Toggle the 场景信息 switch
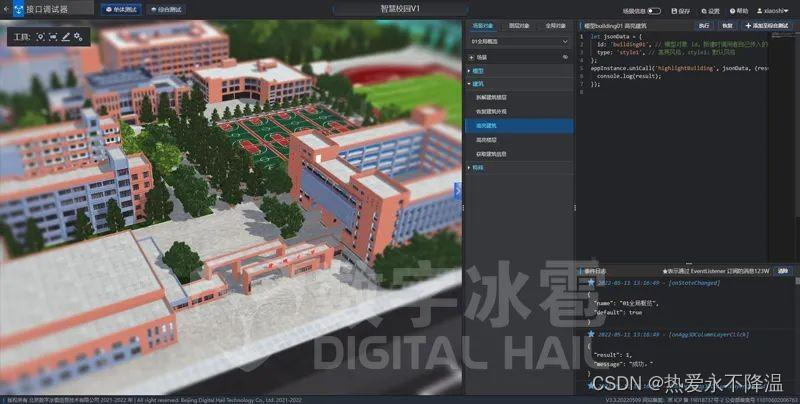 point(654,11)
